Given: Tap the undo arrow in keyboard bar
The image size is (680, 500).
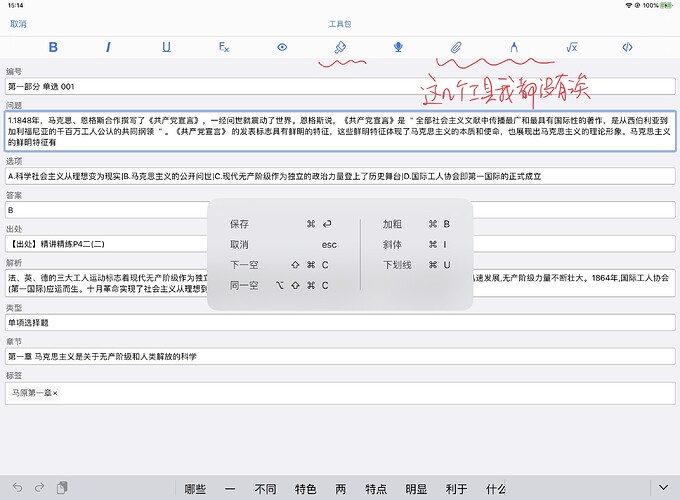Looking at the screenshot, I should (x=17, y=487).
